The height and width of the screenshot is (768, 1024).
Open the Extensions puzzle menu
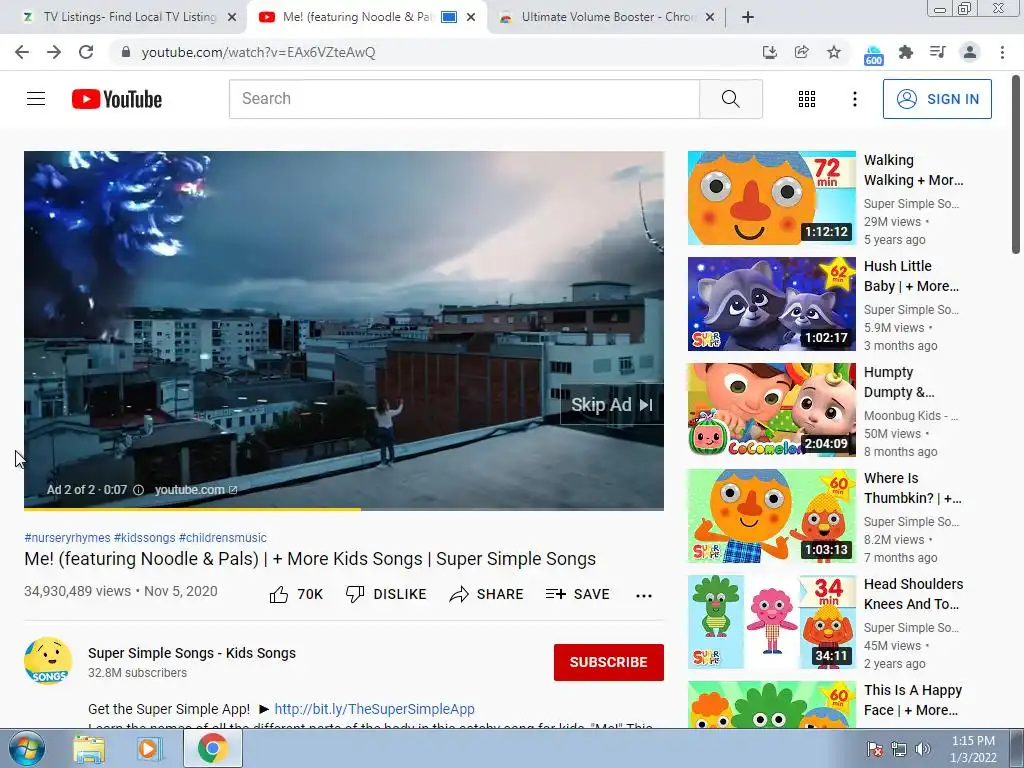906,52
